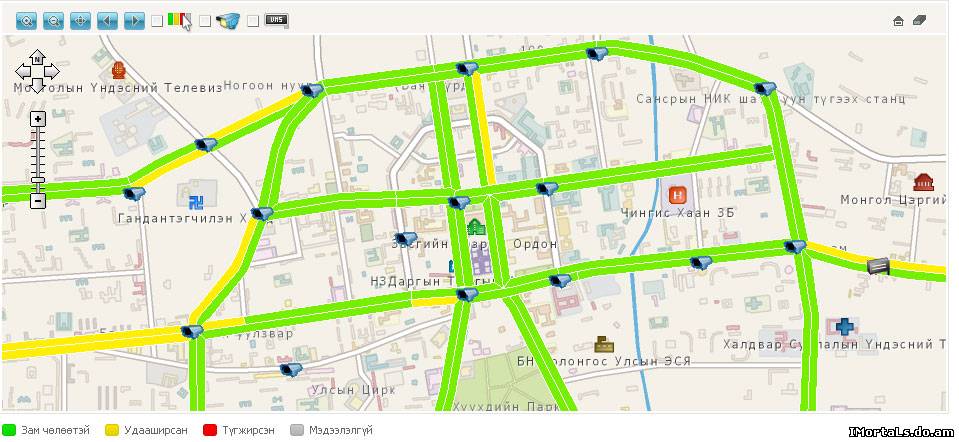
Task: Open the camera near Гандантэгчилэн intersection
Action: tap(262, 213)
